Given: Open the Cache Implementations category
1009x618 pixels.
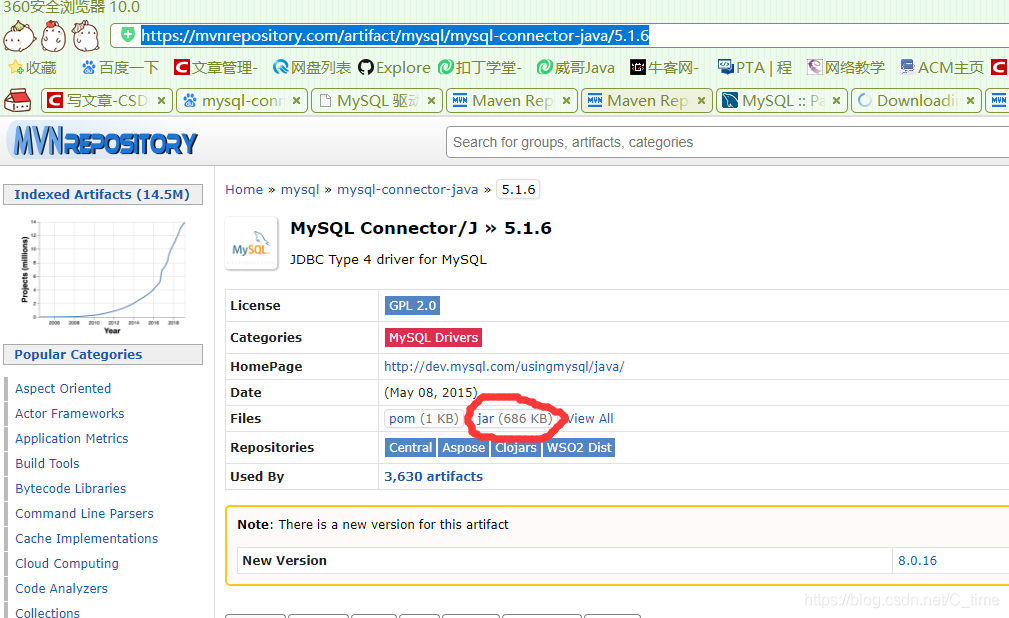Looking at the screenshot, I should 87,538.
